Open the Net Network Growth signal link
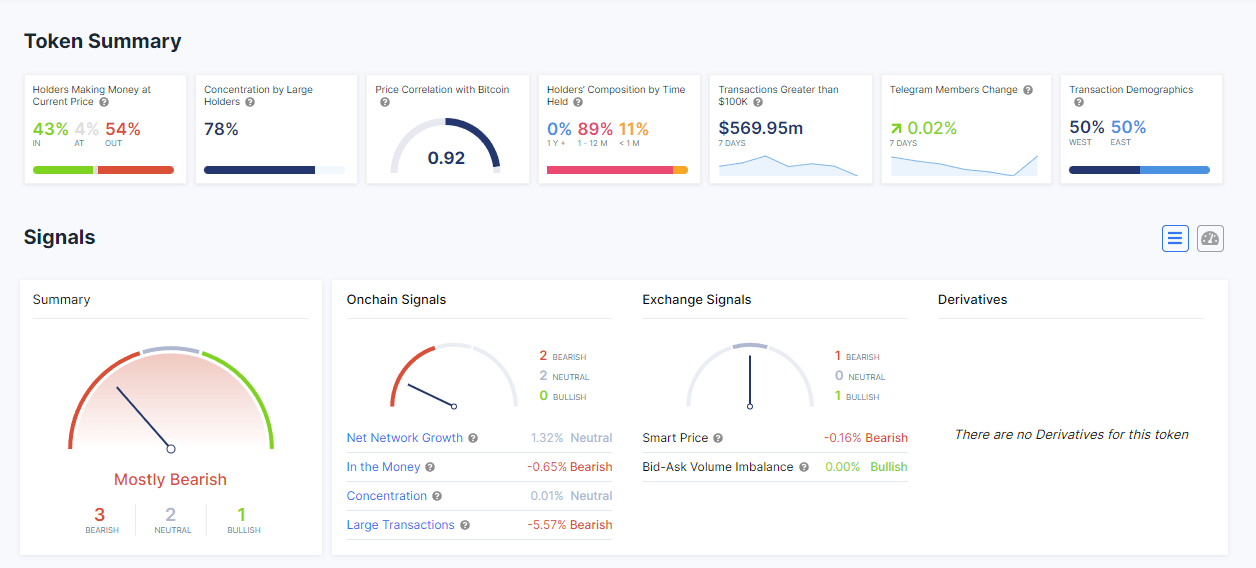 pos(405,438)
